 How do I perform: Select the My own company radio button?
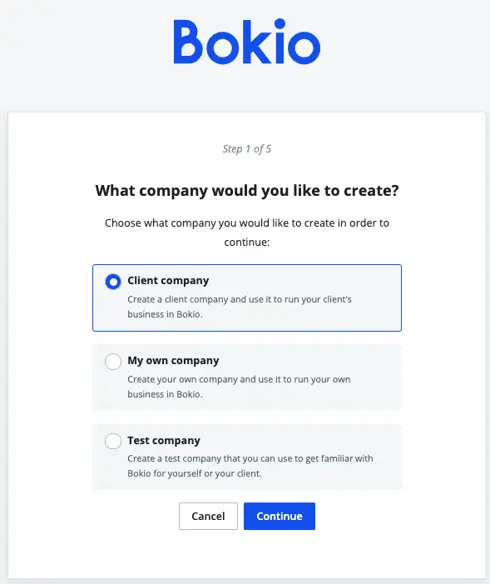point(113,361)
